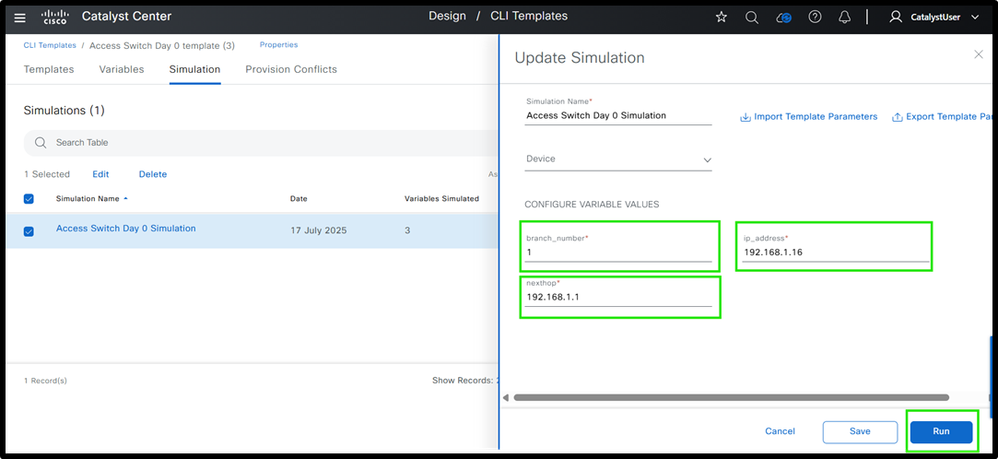Click the cloud status icon
The height and width of the screenshot is (459, 998).
tap(784, 17)
